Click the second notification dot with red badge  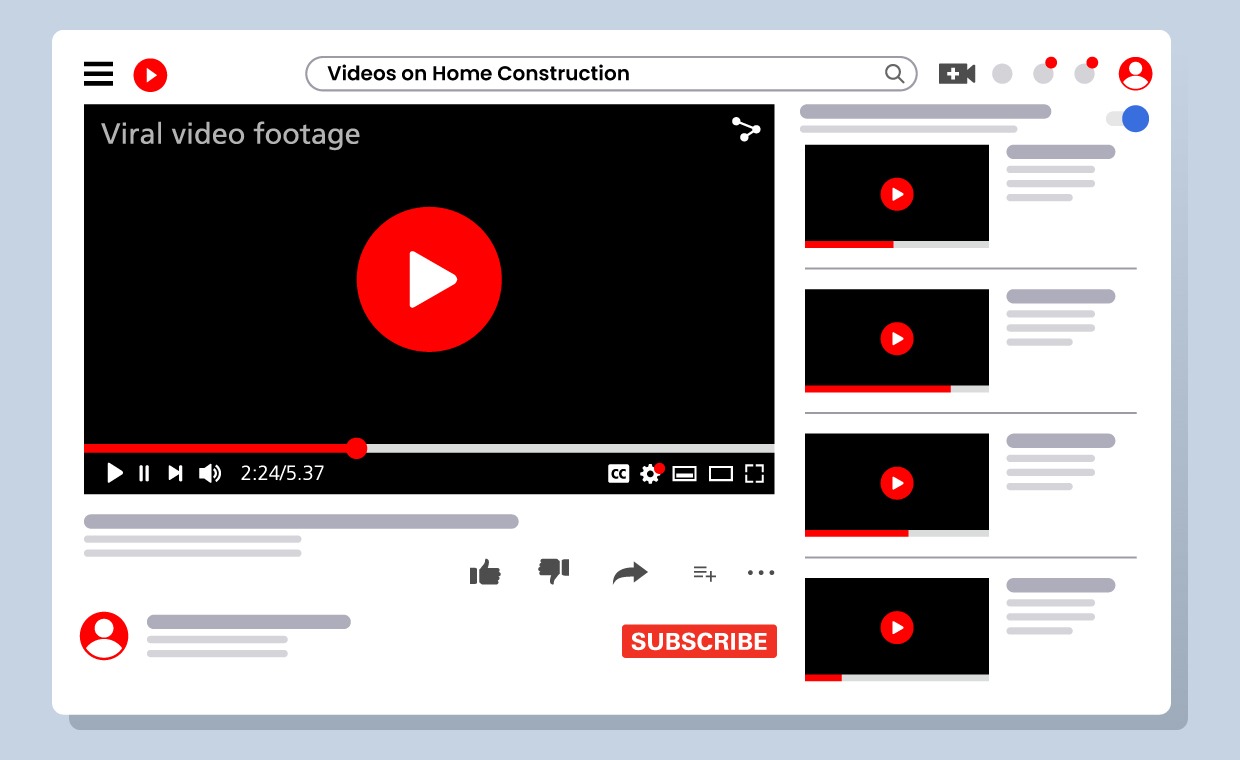pos(1085,72)
